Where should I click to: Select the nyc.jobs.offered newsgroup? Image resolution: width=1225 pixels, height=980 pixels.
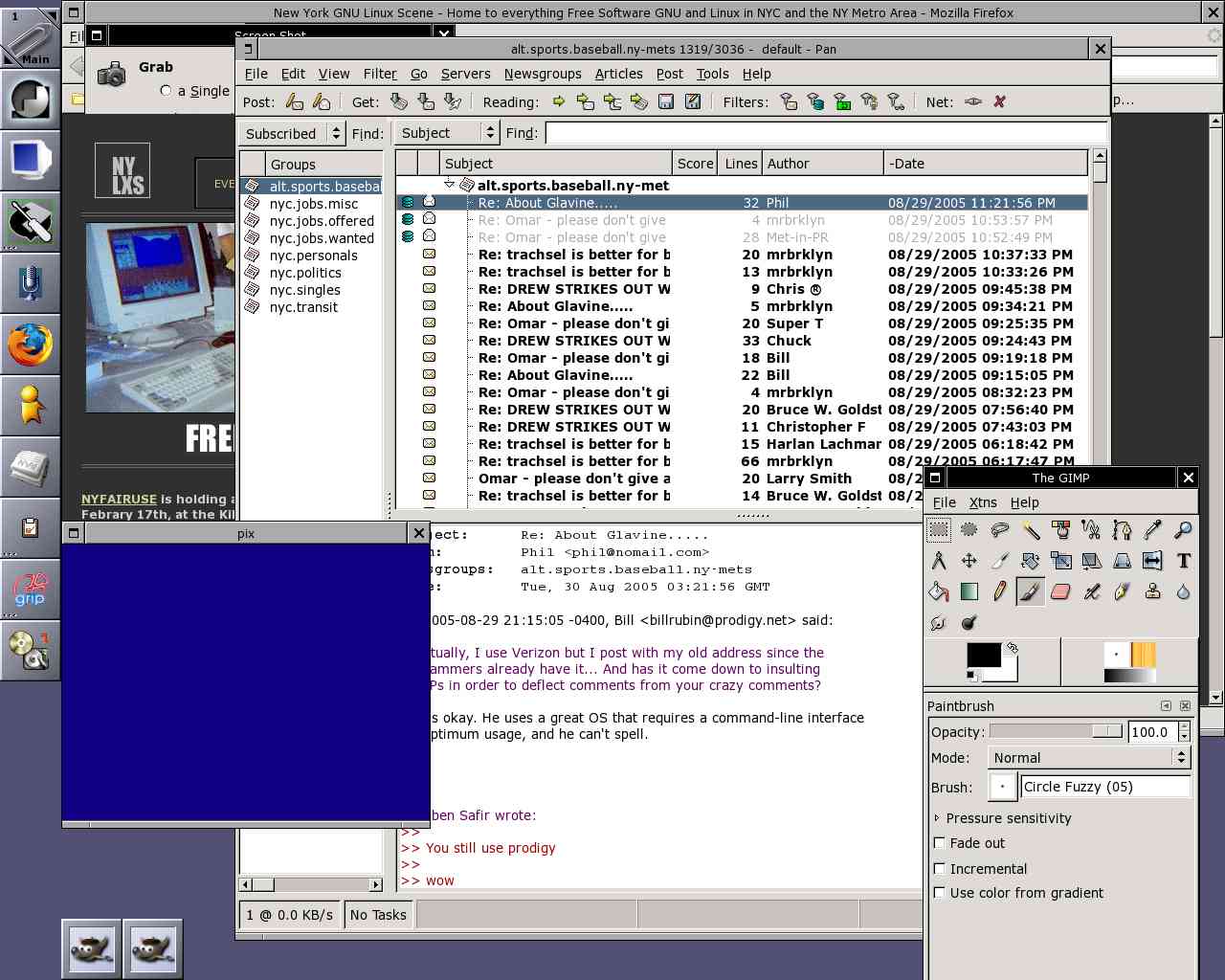322,220
